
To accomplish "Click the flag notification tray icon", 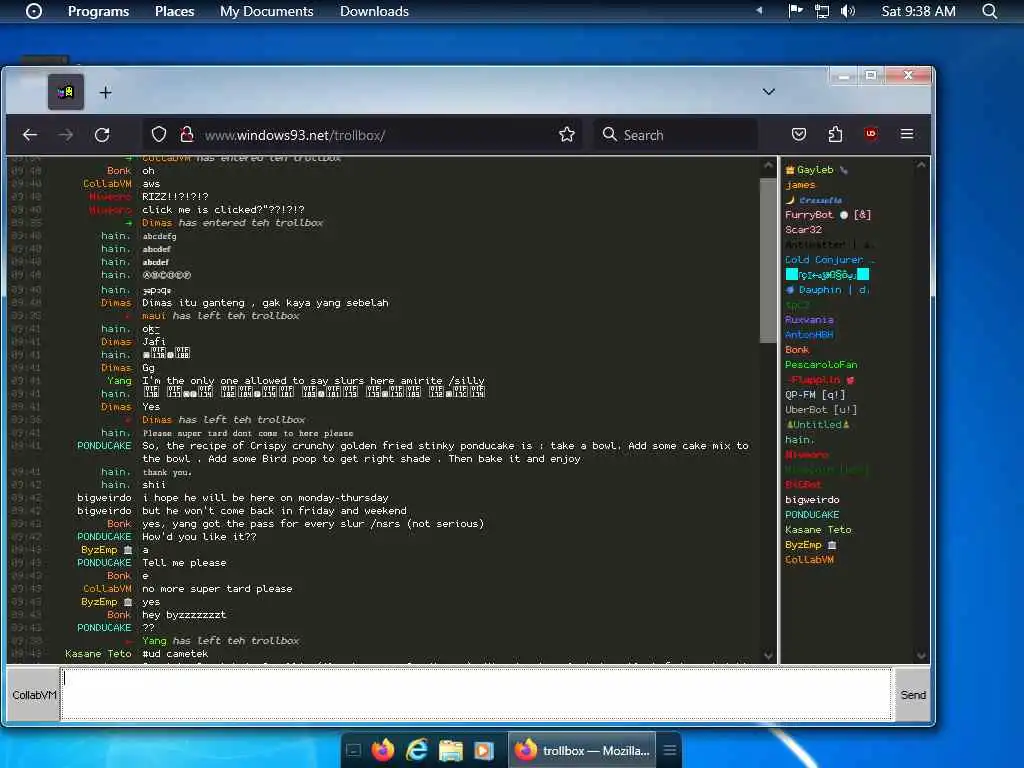I will click(795, 11).
